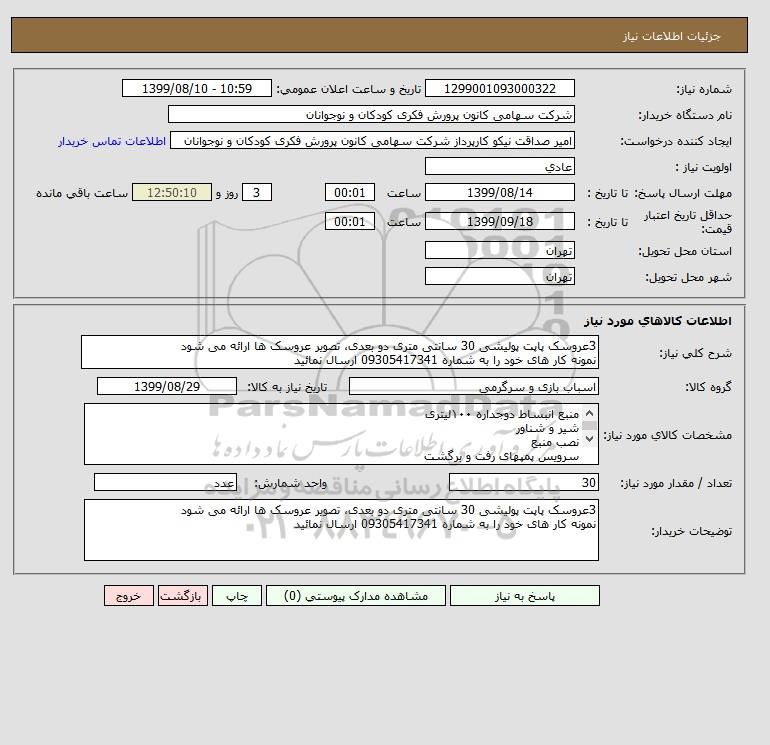Image resolution: width=770 pixels, height=745 pixels.
Task: Click the unit of count field عدد
Action: pos(165,482)
